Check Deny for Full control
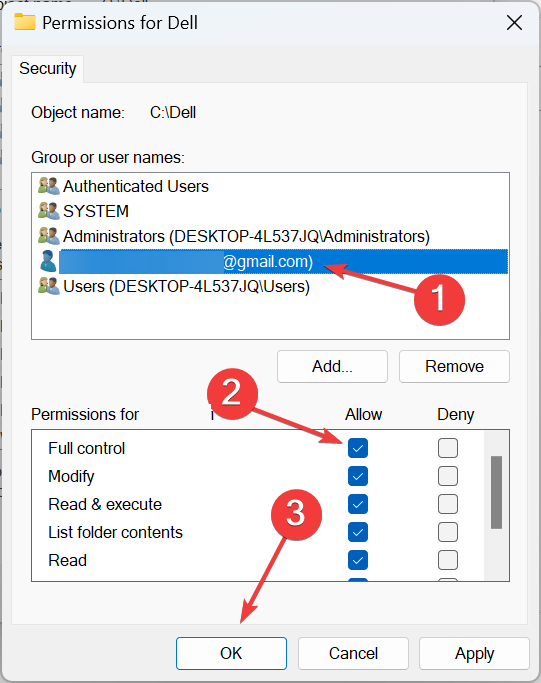The image size is (541, 683). point(448,448)
